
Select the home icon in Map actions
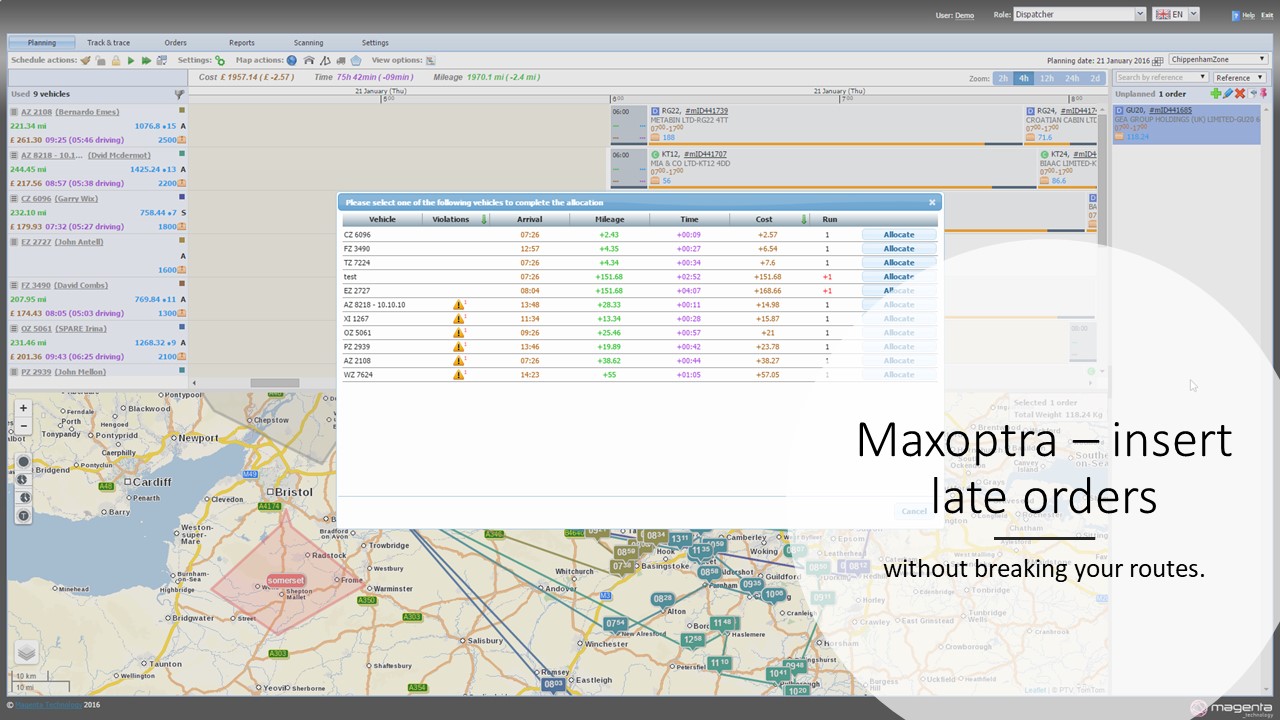[309, 60]
